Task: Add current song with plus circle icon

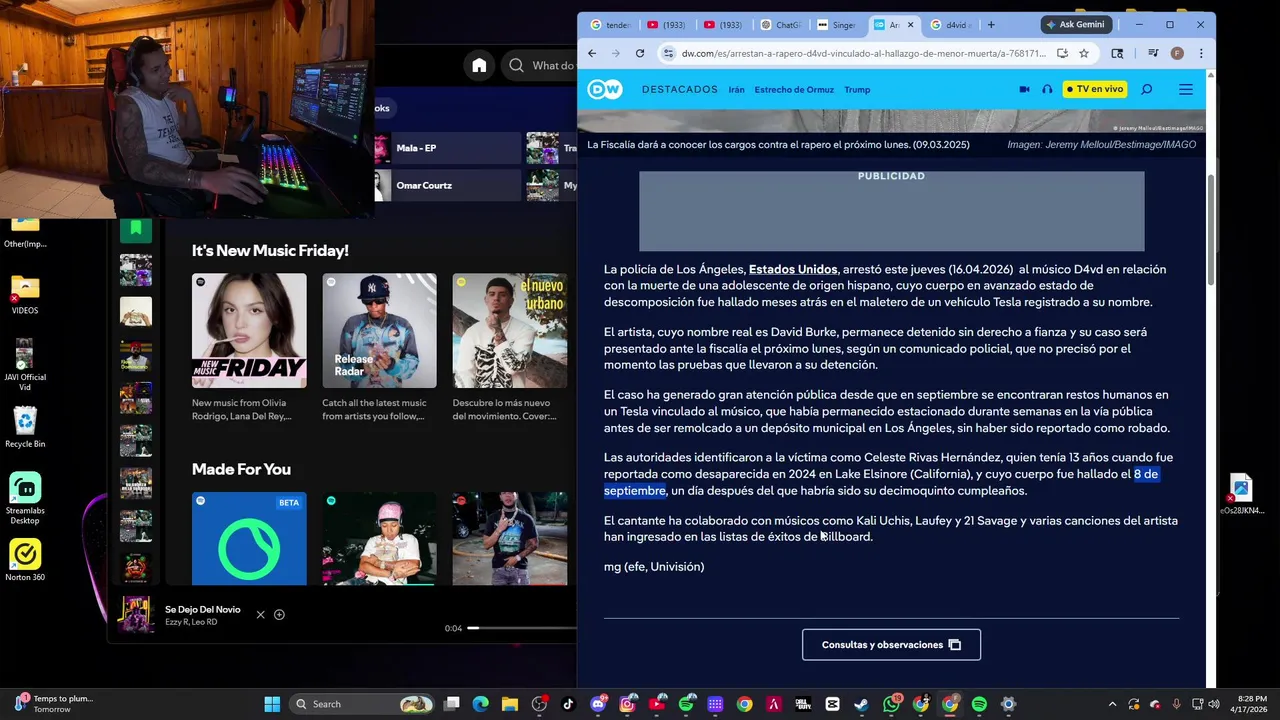Action: tap(279, 615)
